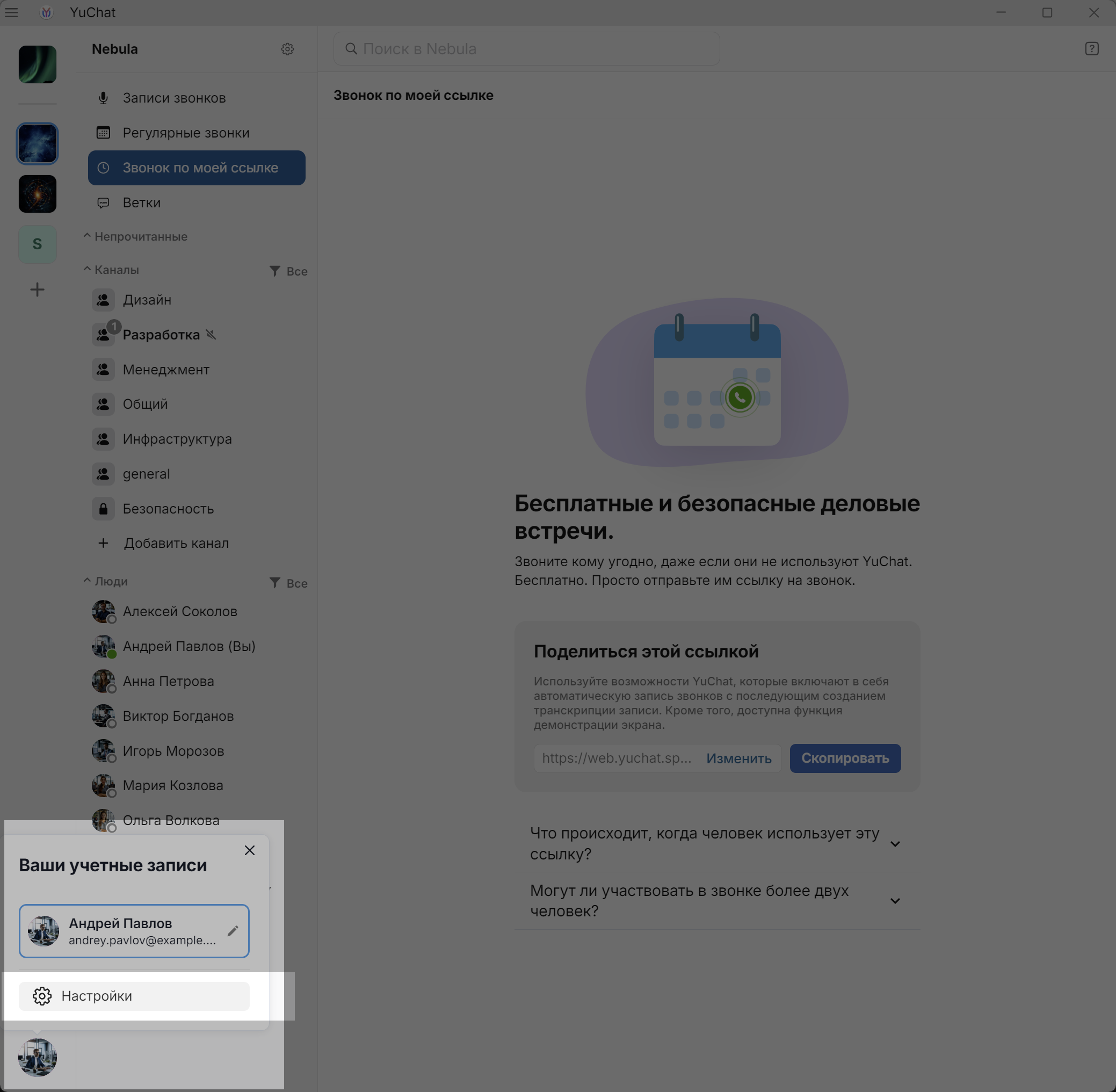Image resolution: width=1116 pixels, height=1092 pixels.
Task: Add a new workspace with plus icon
Action: (37, 290)
